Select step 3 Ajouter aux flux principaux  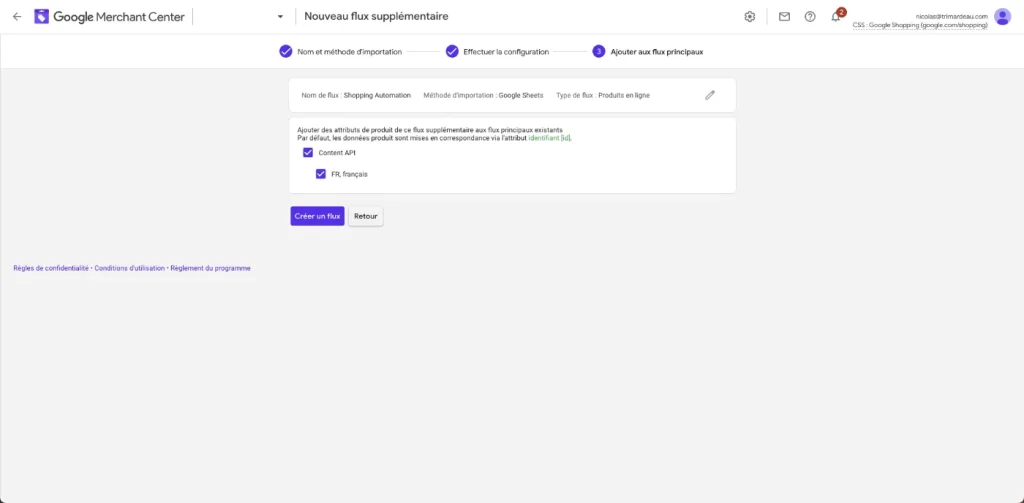click(x=648, y=52)
